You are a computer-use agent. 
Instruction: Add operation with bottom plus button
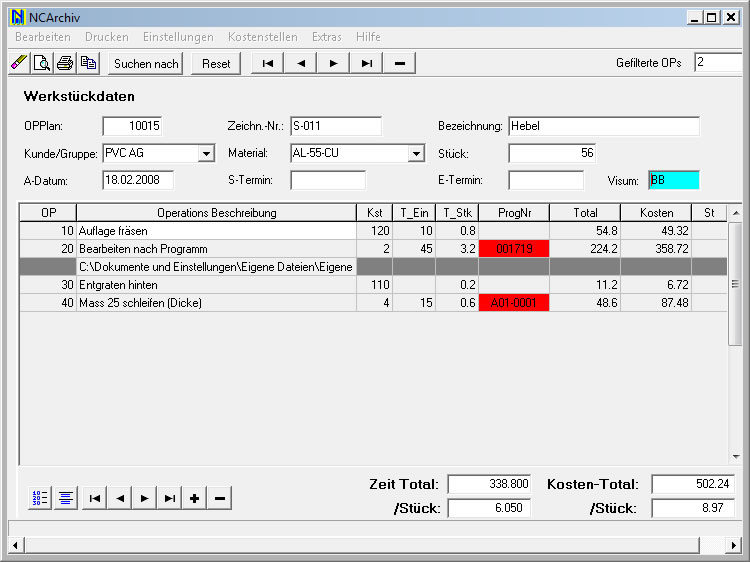coord(194,498)
